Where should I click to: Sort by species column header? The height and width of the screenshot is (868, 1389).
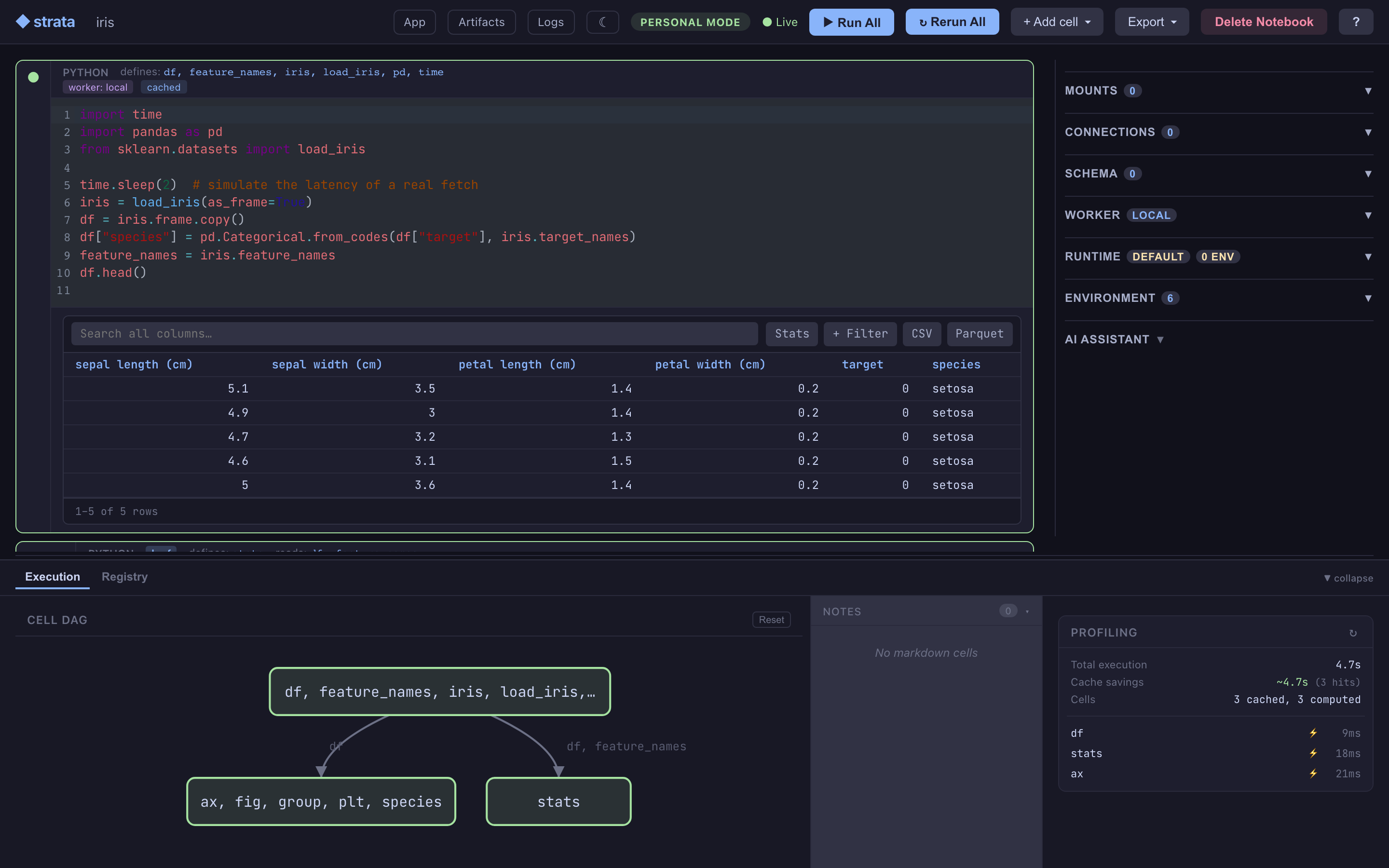(x=956, y=365)
